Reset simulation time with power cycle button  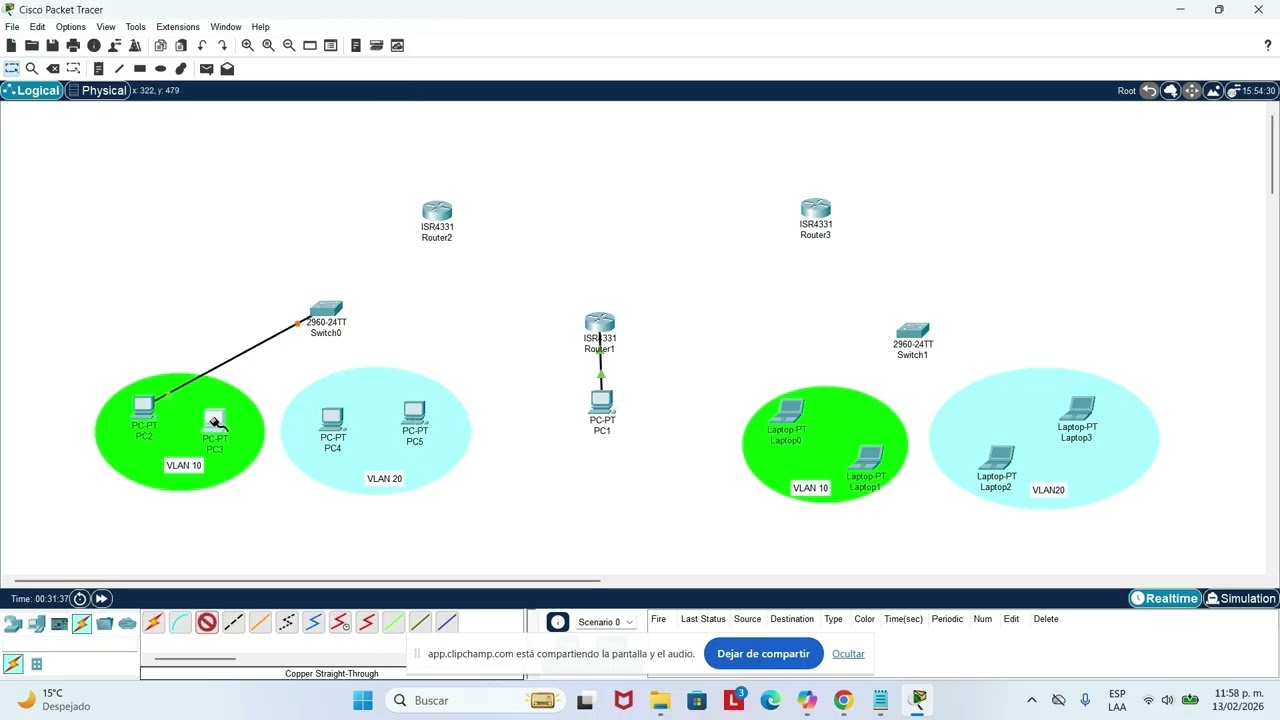coord(80,598)
